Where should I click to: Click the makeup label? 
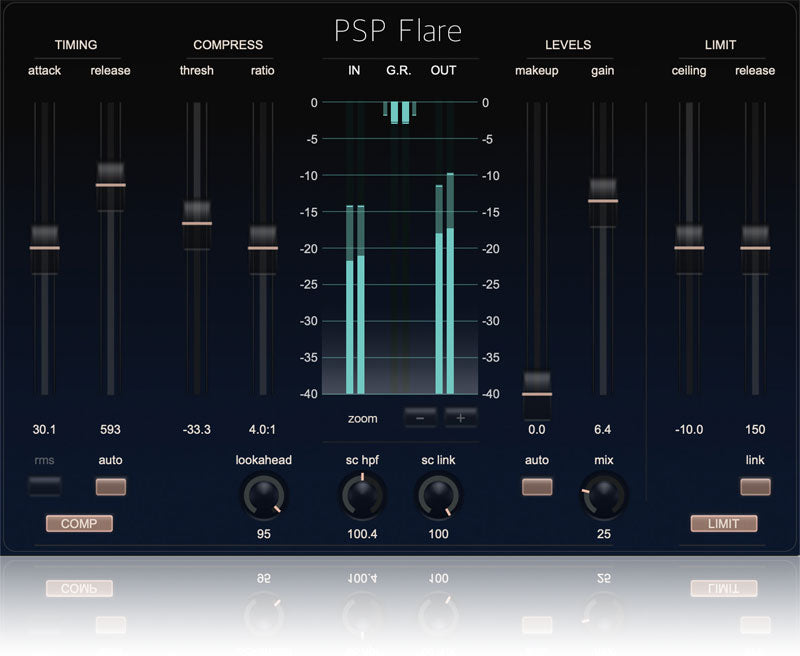(x=537, y=70)
